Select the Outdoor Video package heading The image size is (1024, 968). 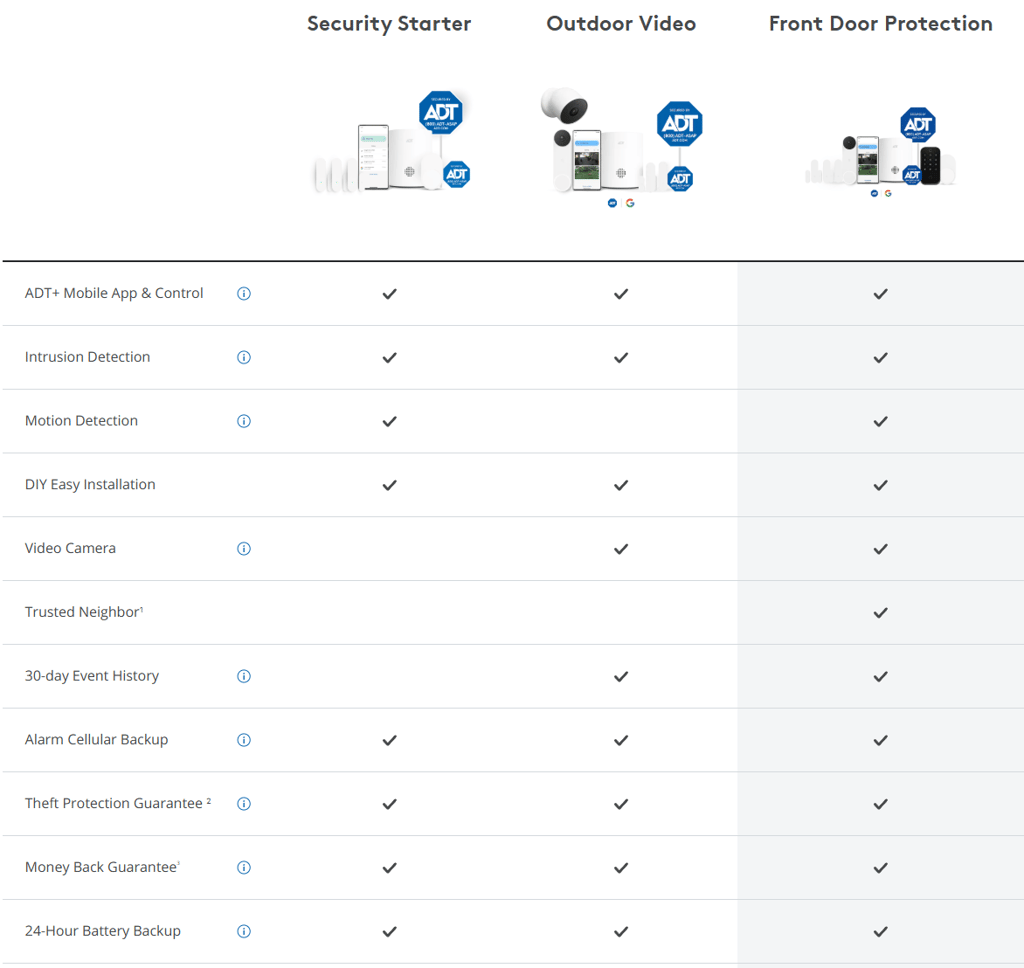(x=621, y=24)
